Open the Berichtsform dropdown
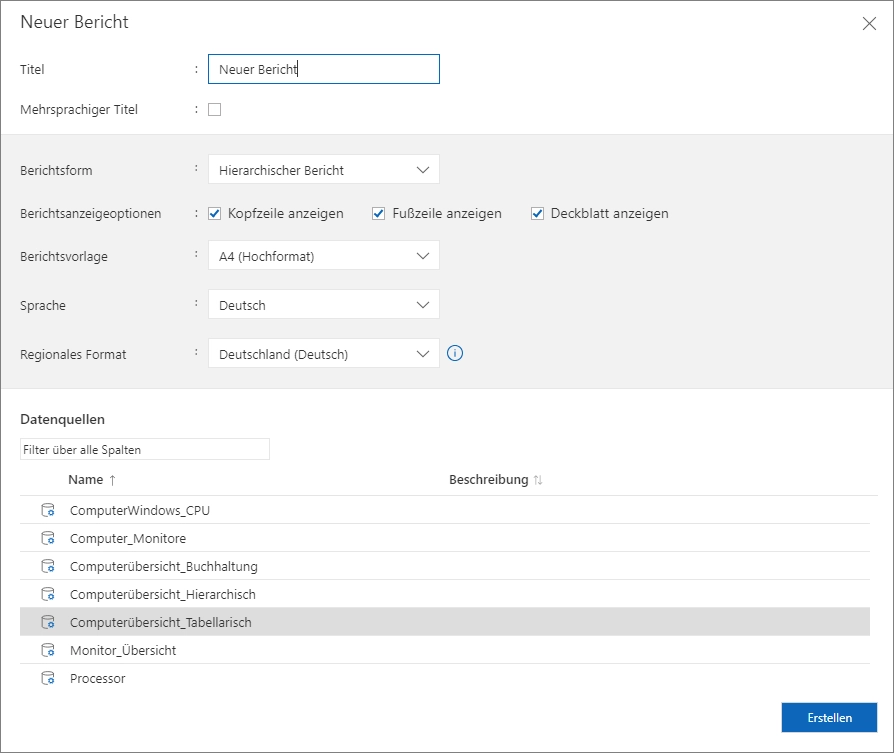The image size is (894, 753). [x=323, y=170]
